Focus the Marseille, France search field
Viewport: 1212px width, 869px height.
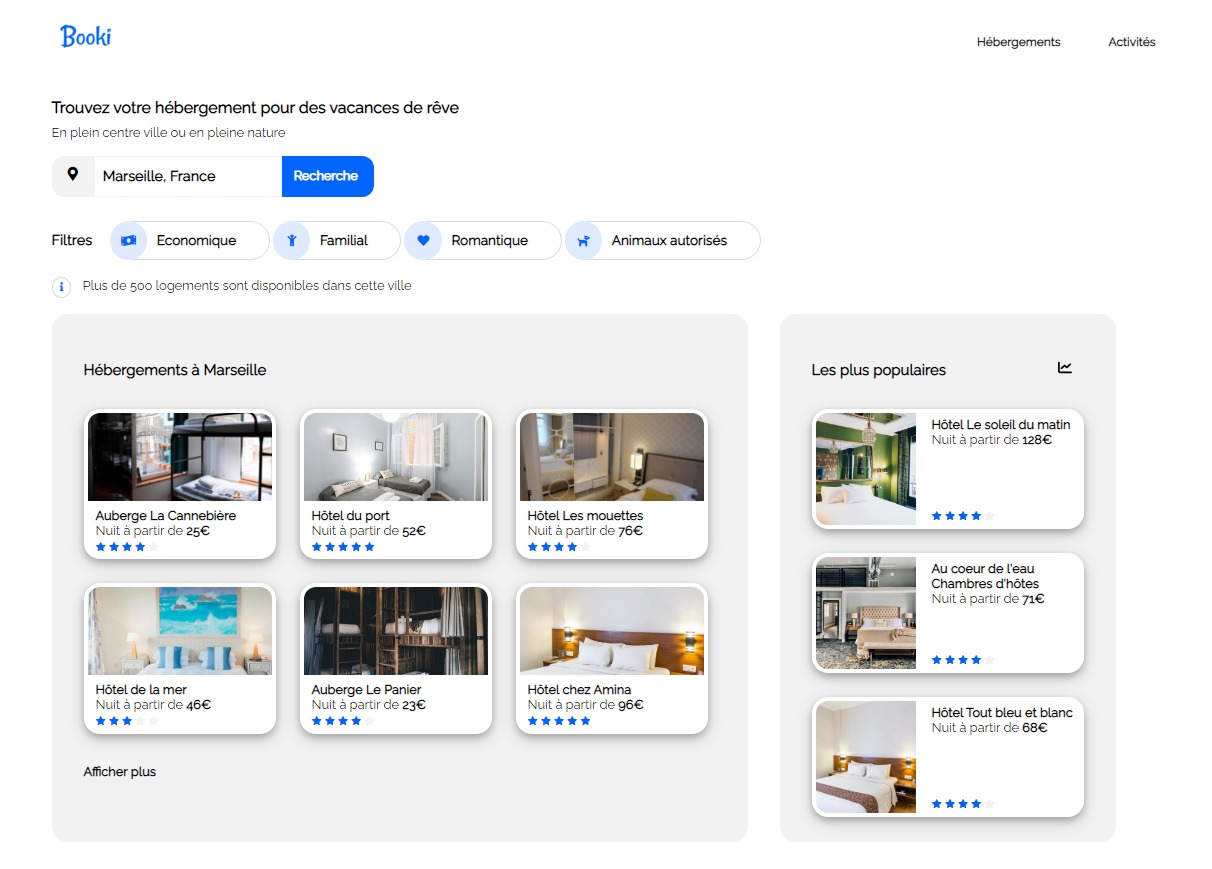pos(188,176)
